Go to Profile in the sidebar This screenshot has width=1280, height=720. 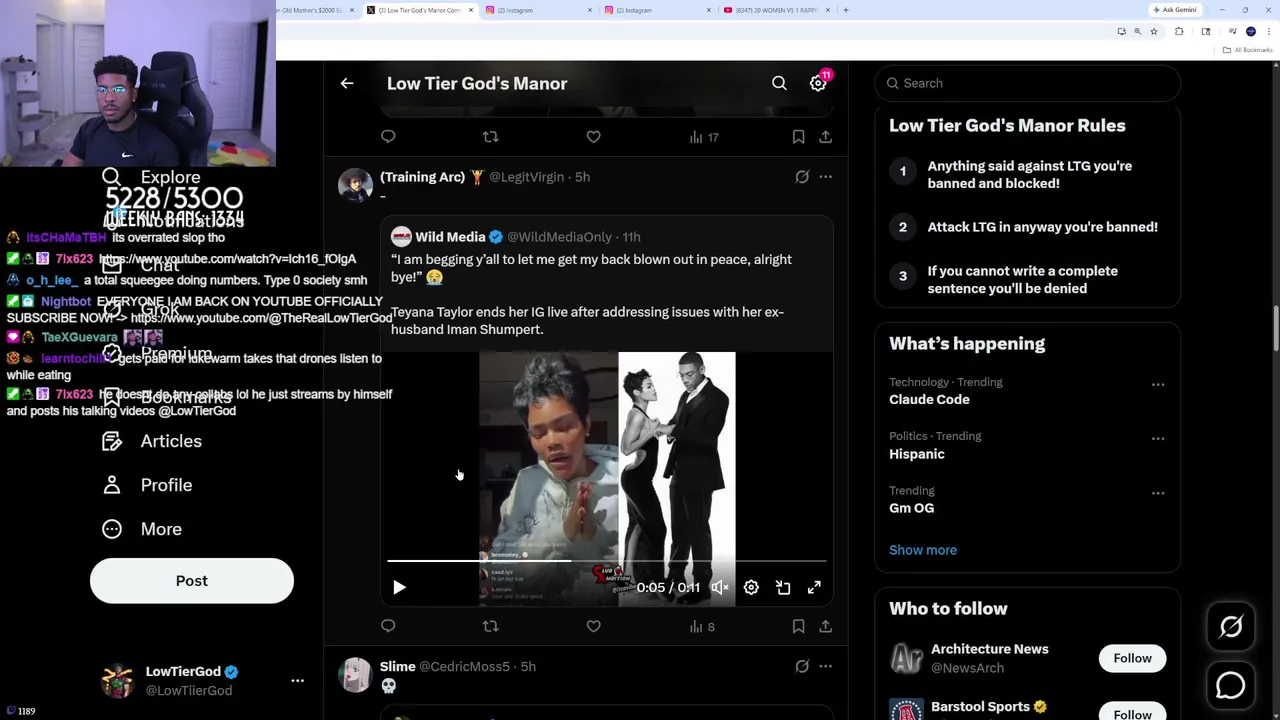click(147, 485)
